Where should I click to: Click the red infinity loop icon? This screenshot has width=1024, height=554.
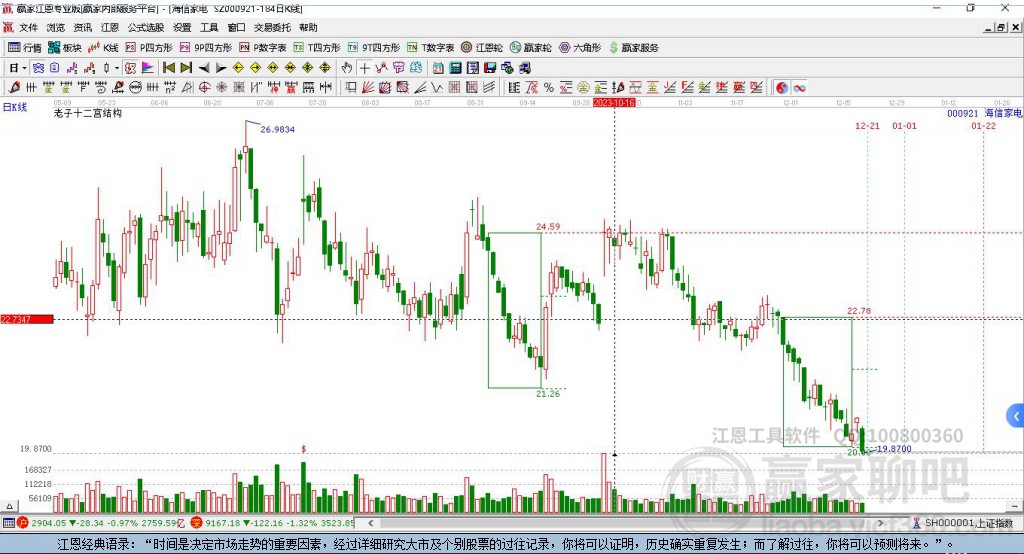coord(799,88)
